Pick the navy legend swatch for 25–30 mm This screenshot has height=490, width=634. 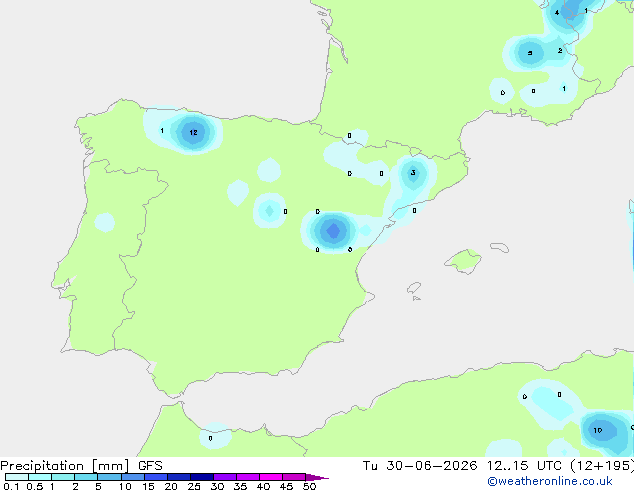tap(202, 477)
